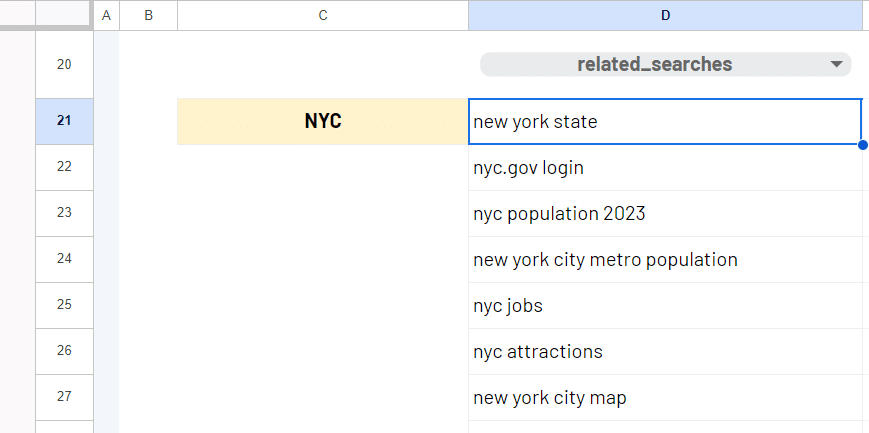This screenshot has height=433, width=869.
Task: Select the highlighted column D header
Action: tap(666, 15)
